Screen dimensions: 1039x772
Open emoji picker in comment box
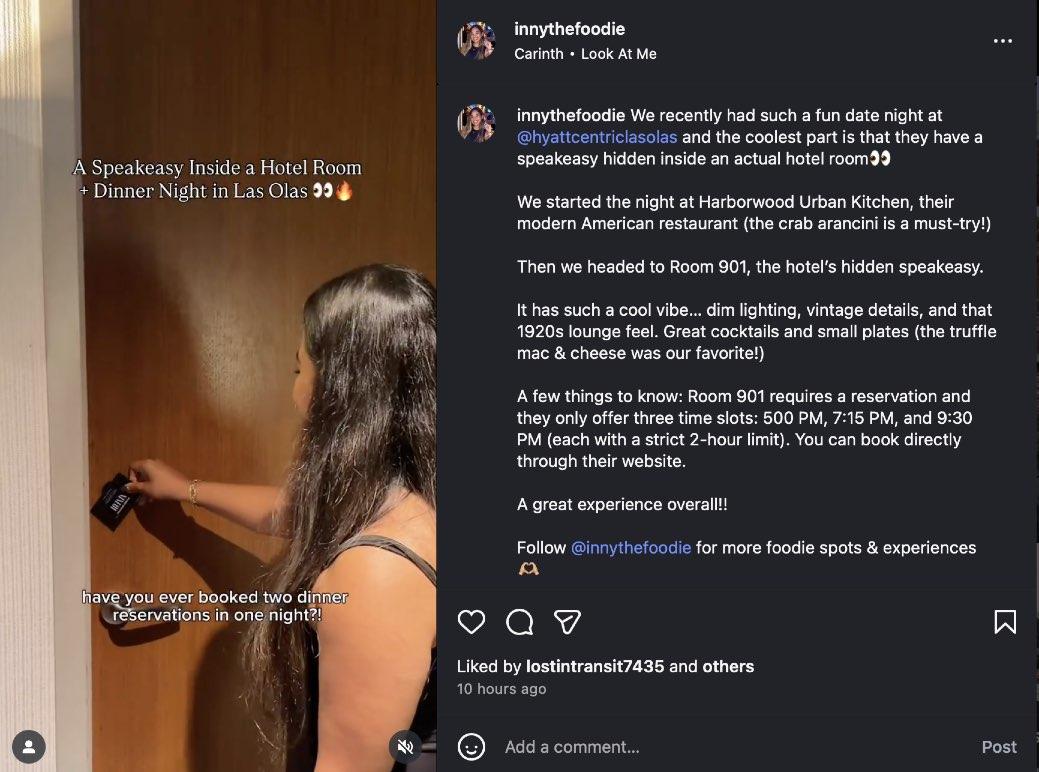pyautogui.click(x=471, y=747)
